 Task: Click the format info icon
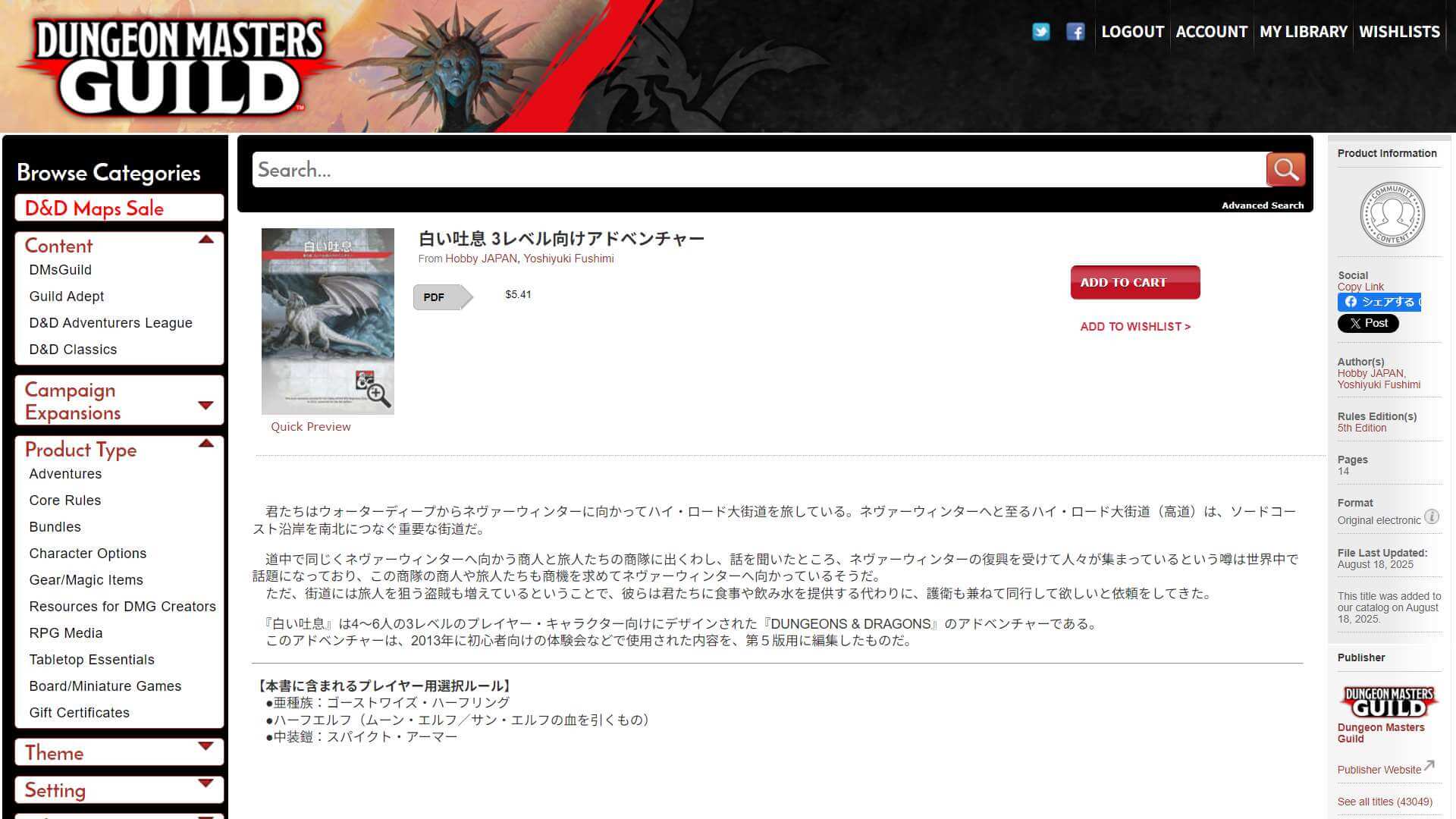pyautogui.click(x=1432, y=517)
